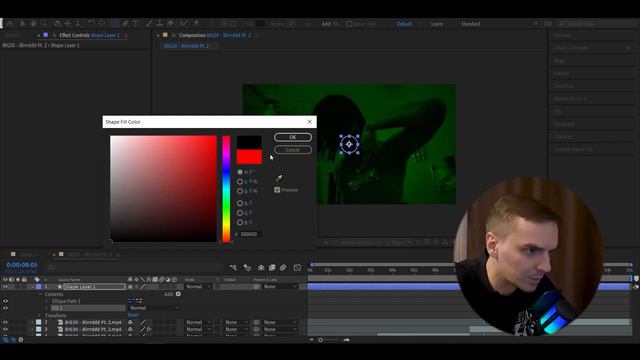Hide Ellipse Path 1 with its eye icon
The width and height of the screenshot is (640, 360).
[x=5, y=301]
